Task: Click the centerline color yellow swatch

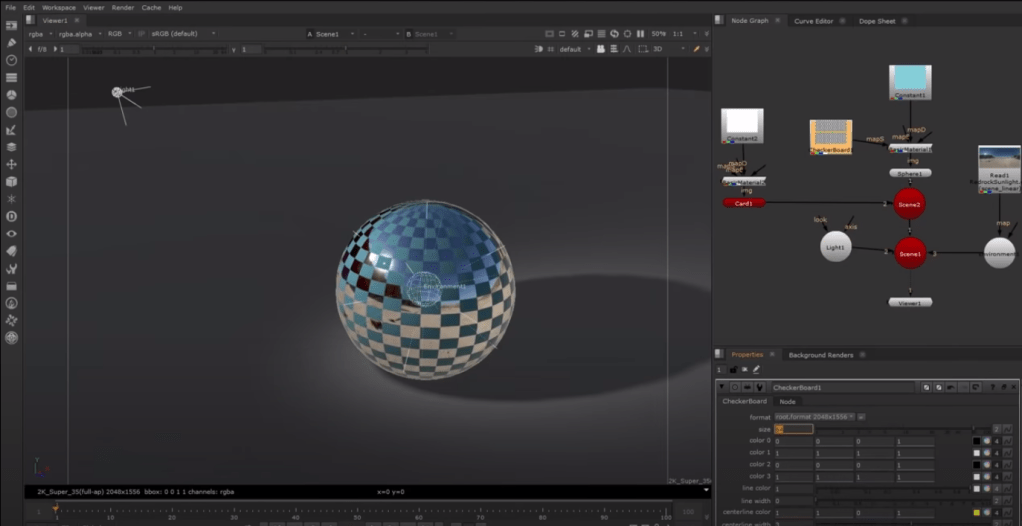Action: [x=978, y=512]
